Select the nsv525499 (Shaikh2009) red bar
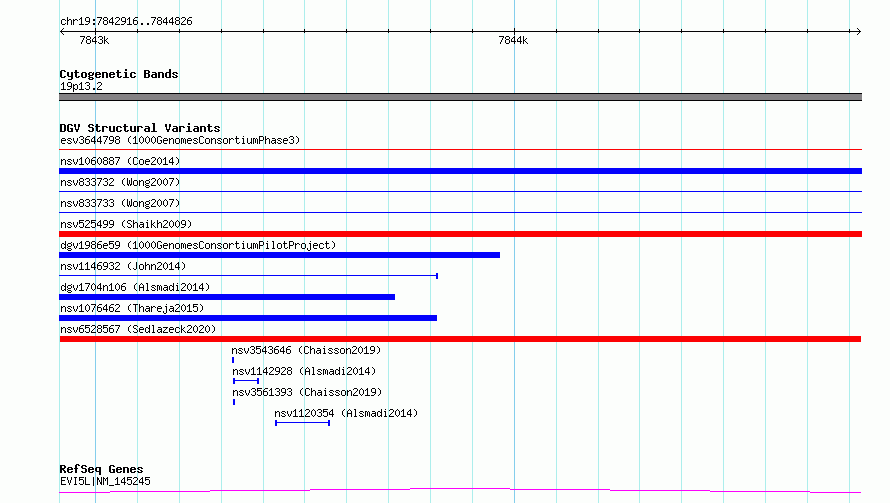Viewport: 890px width, 503px height. coord(460,234)
